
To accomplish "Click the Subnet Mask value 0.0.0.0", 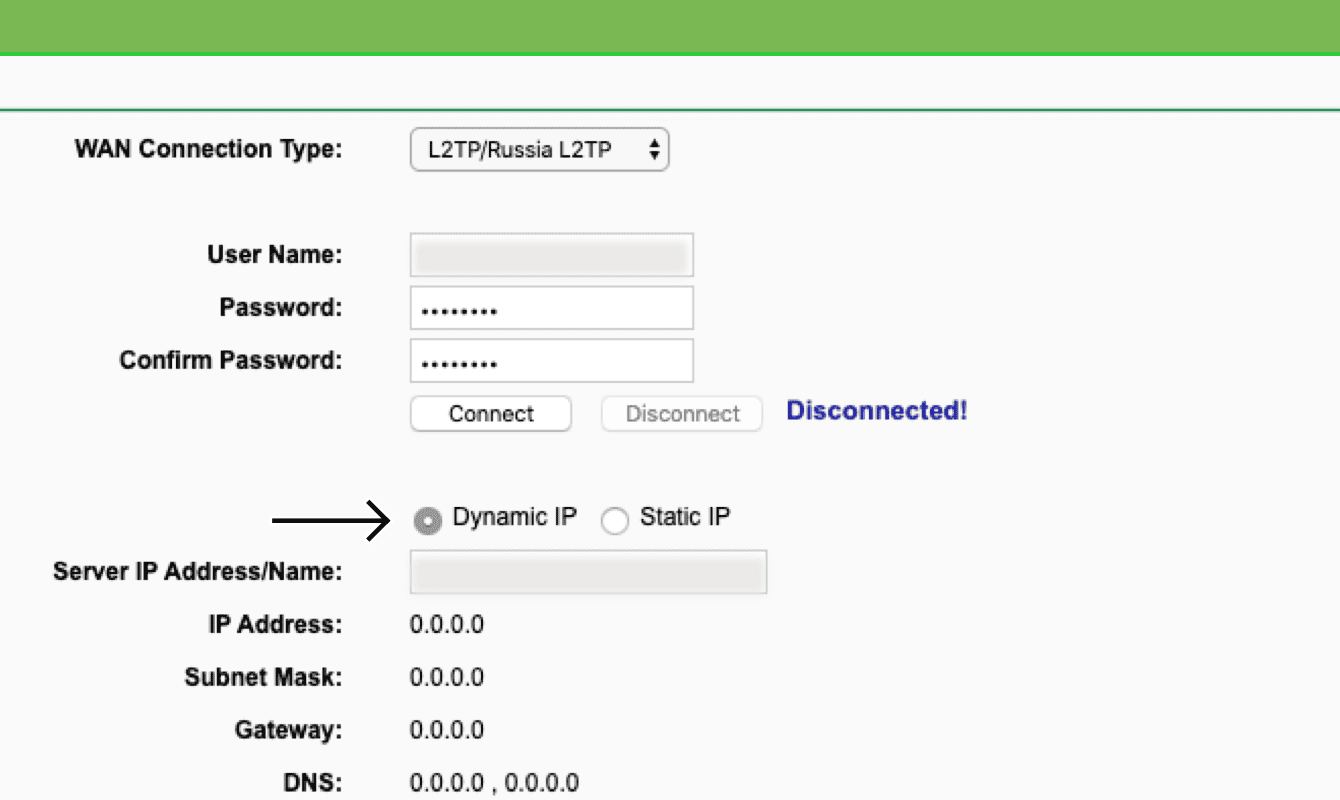I will tap(447, 678).
